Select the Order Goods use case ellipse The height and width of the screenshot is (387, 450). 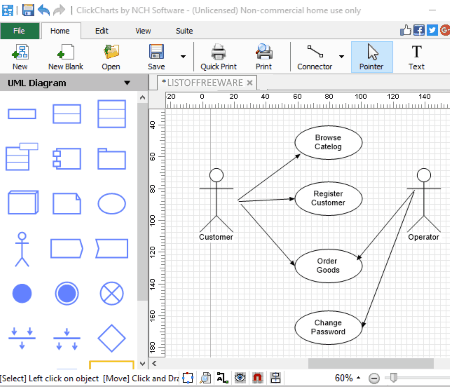coord(328,266)
